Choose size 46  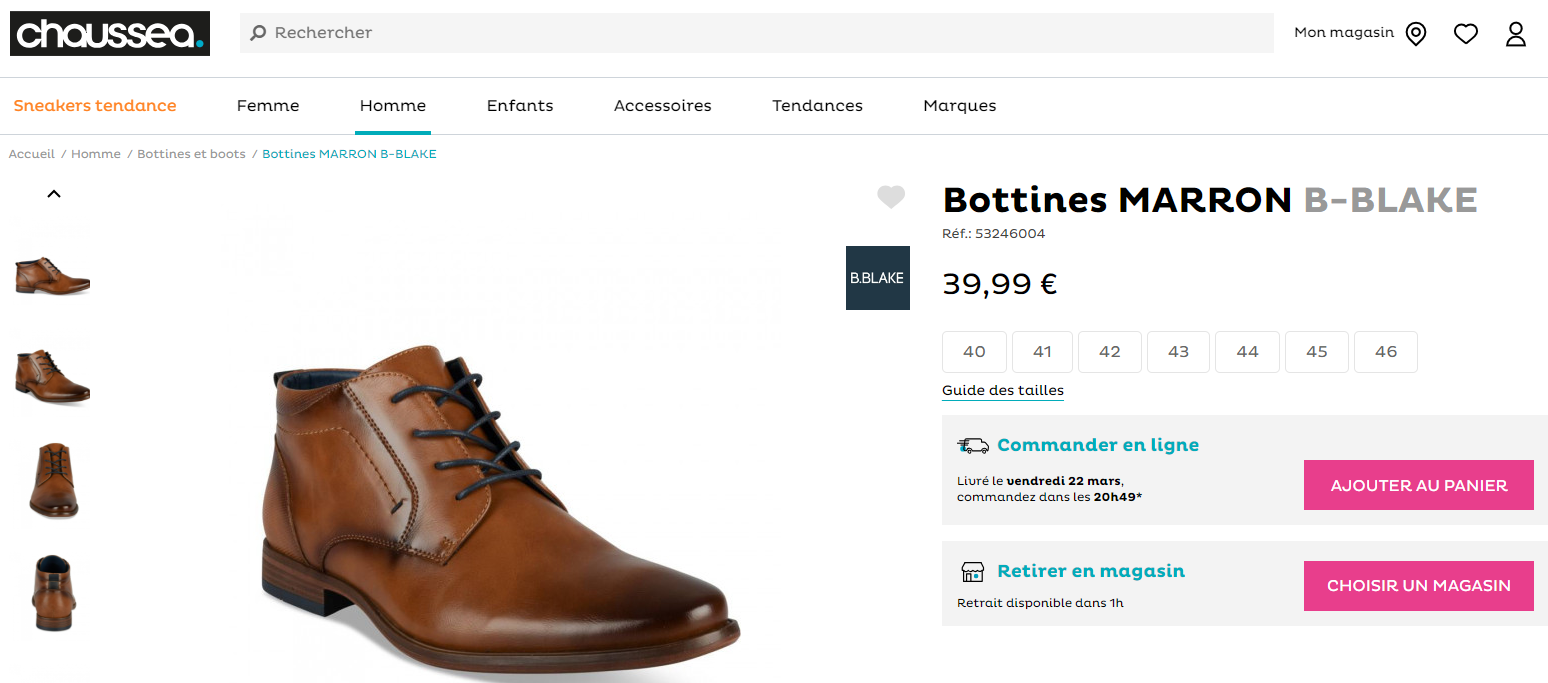pyautogui.click(x=1386, y=352)
